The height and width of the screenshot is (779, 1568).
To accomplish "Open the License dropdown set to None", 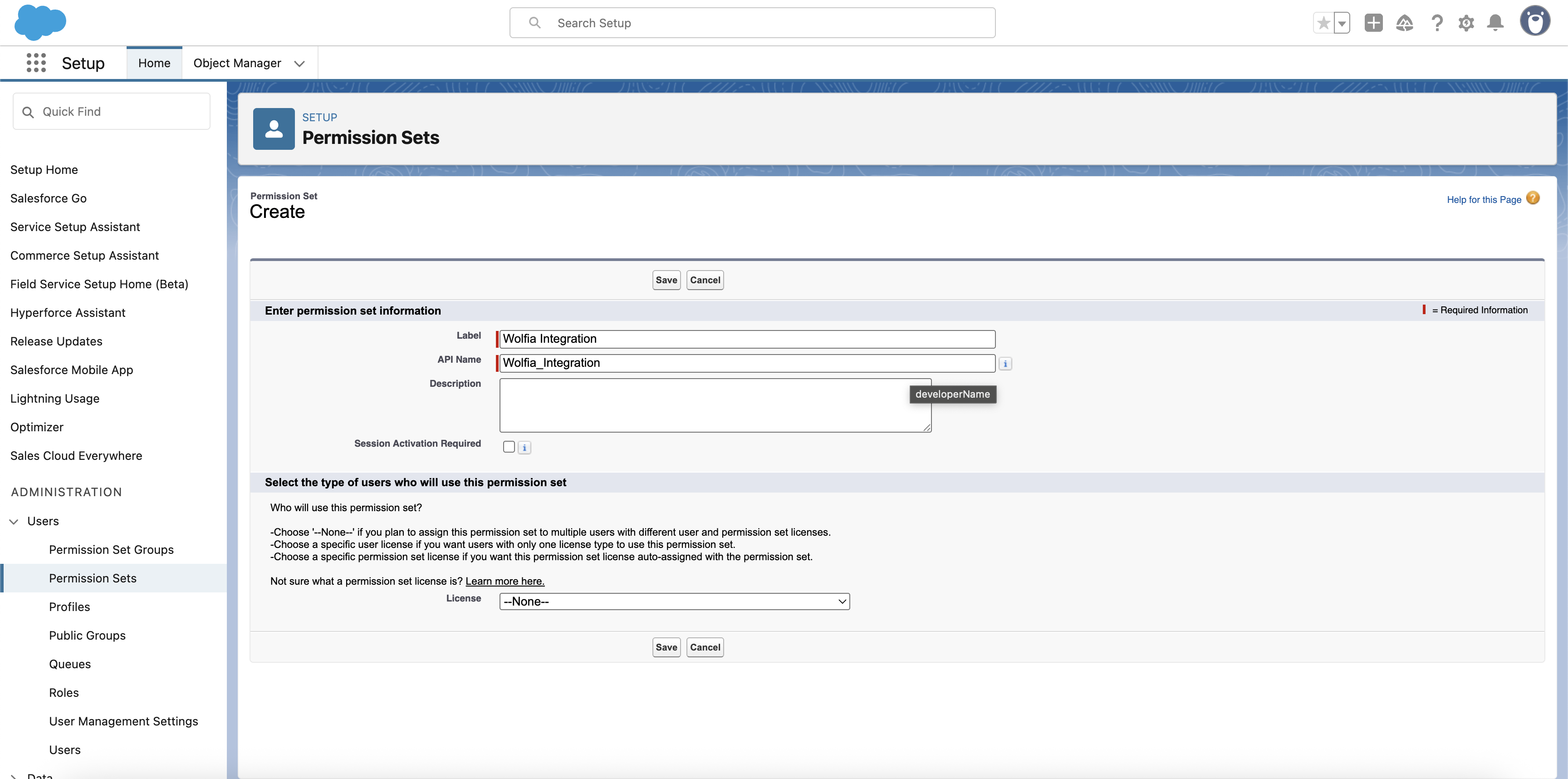I will pos(674,601).
